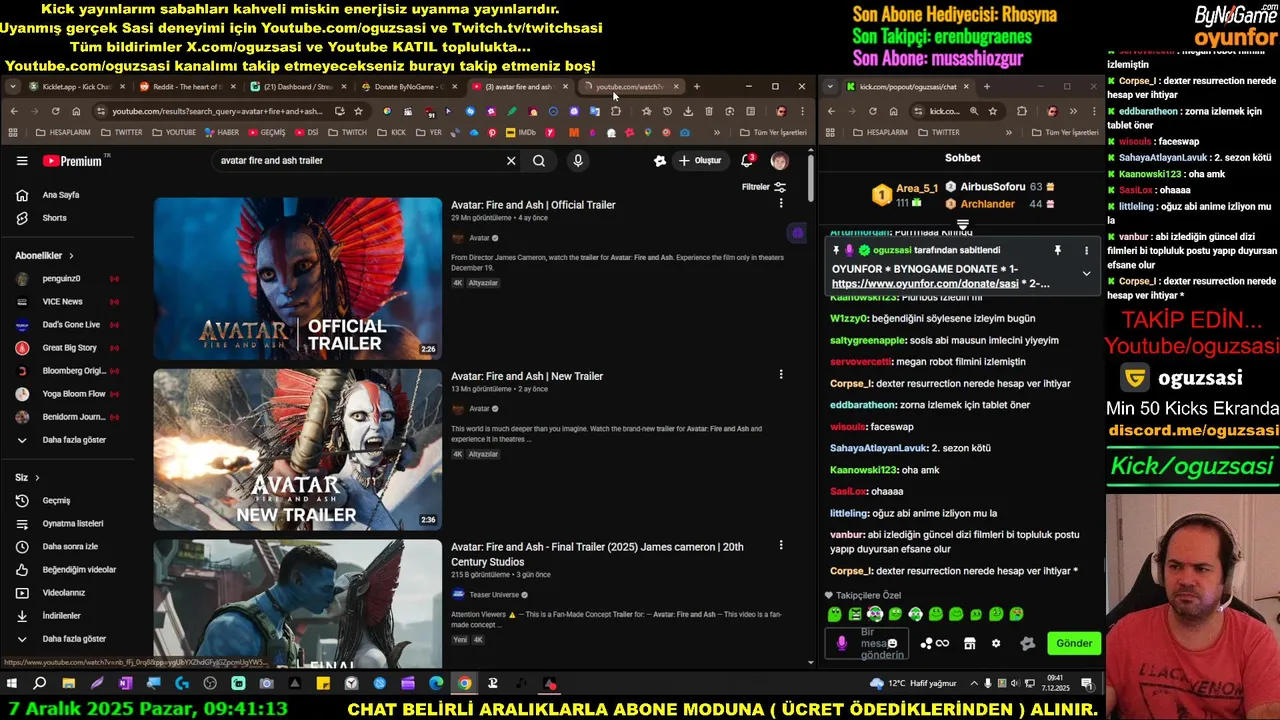Bookmark the Kick chat page with star
Viewport: 1280px width, 720px height.
992,111
